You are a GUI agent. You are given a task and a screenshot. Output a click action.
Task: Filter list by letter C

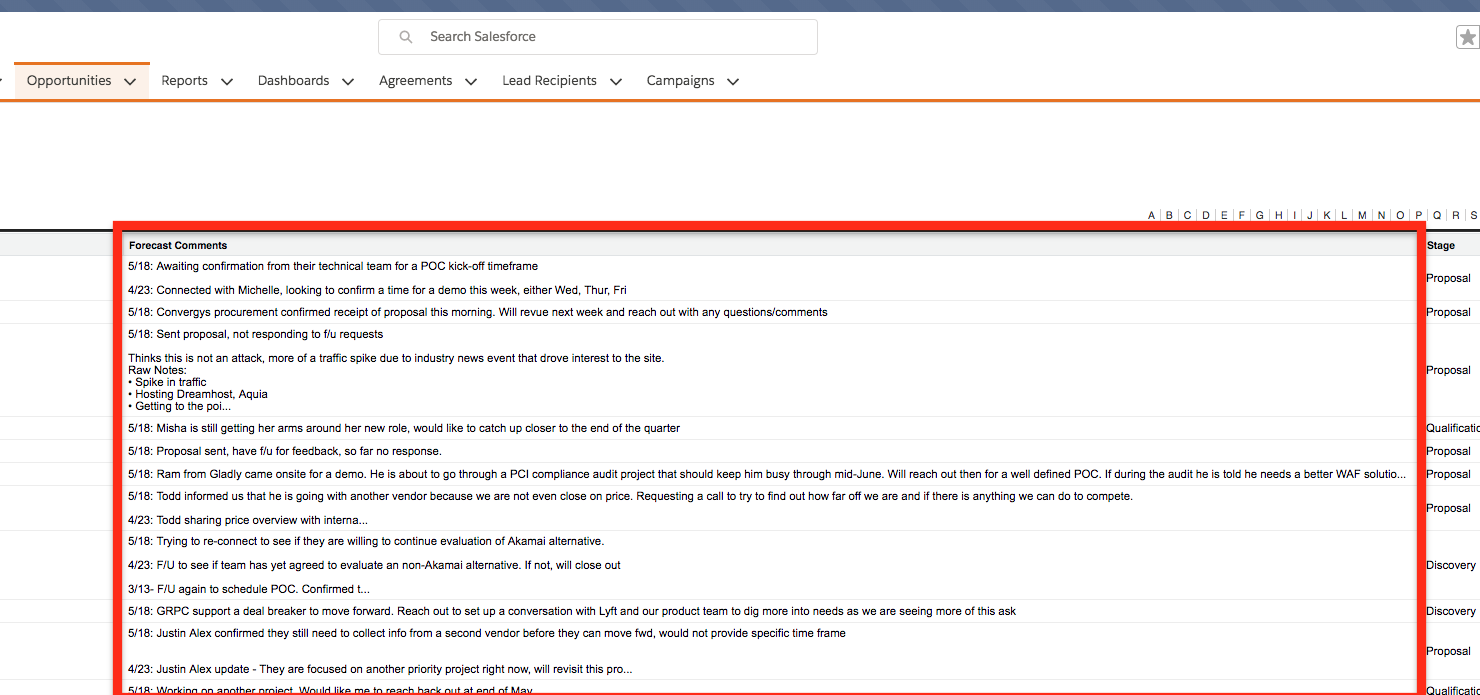[x=1187, y=216]
